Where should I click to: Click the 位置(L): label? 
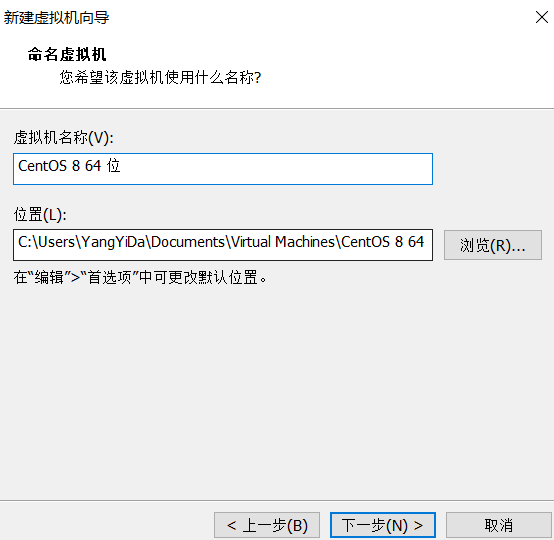coord(40,214)
